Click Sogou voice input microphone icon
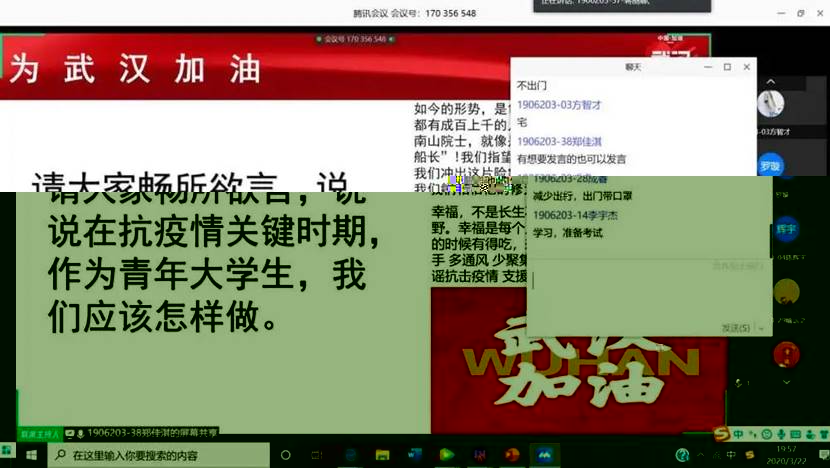830x468 pixels. [x=781, y=435]
